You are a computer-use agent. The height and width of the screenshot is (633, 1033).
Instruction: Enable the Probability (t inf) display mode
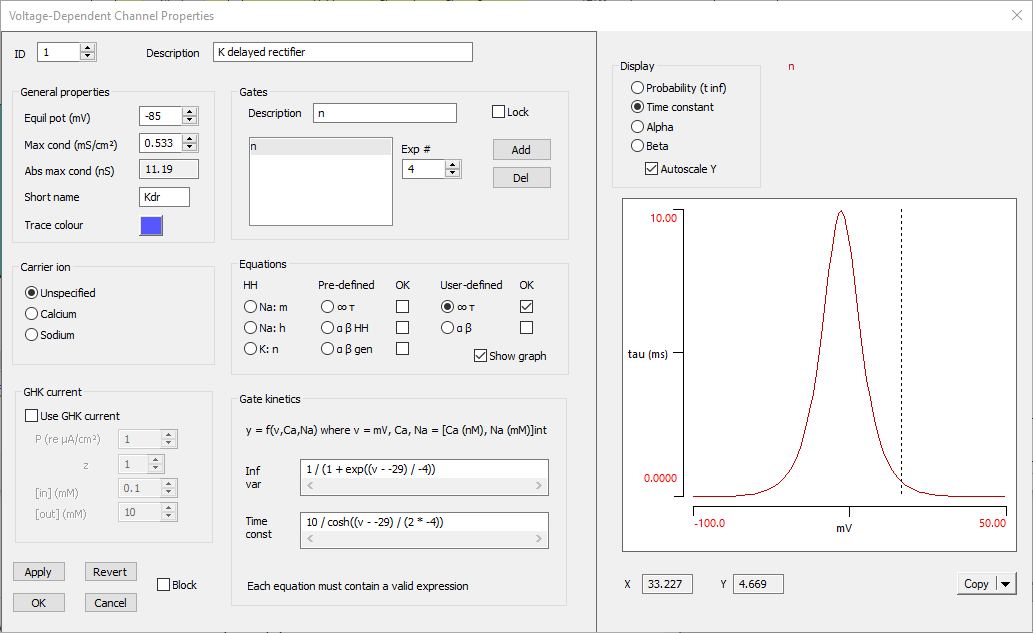[637, 88]
